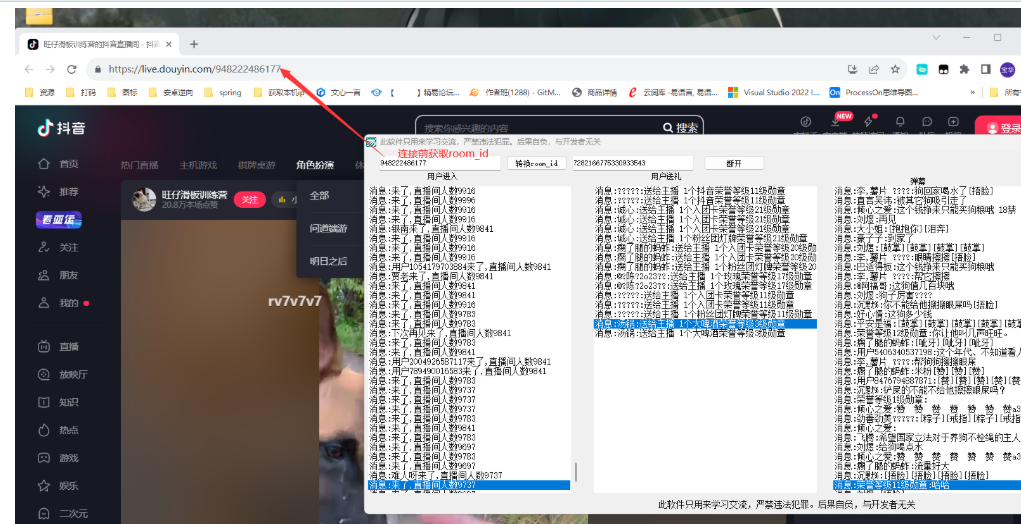Click room_id field containing 948222486177

point(440,163)
